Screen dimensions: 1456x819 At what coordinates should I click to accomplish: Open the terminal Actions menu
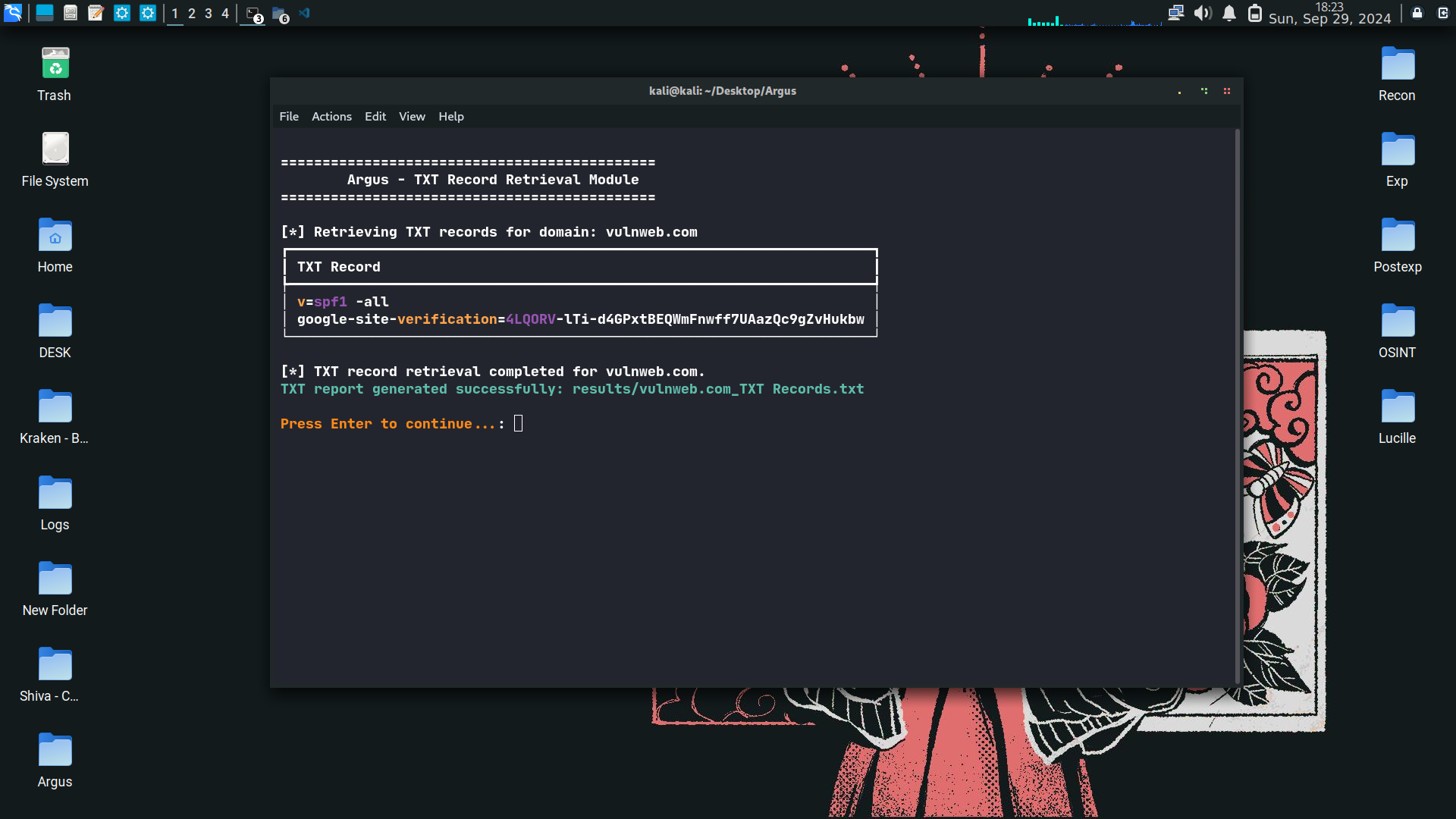[x=331, y=116]
